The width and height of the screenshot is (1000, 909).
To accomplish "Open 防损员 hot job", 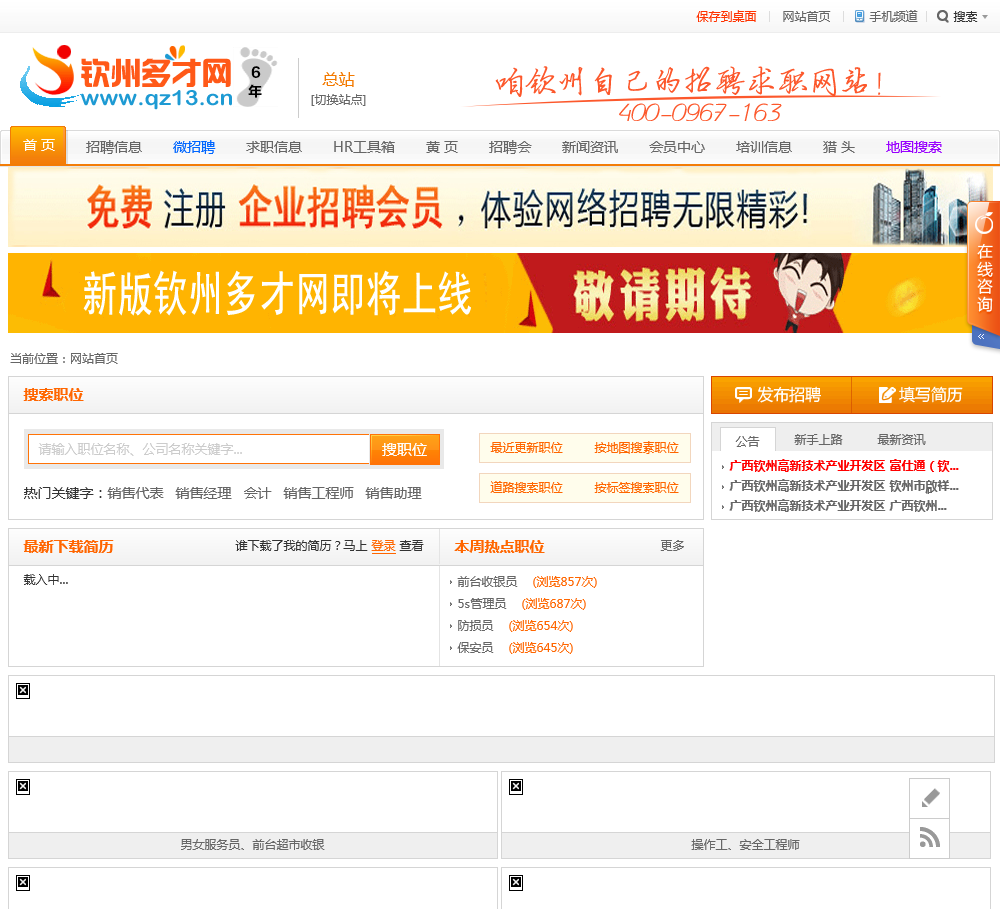I will pos(475,626).
